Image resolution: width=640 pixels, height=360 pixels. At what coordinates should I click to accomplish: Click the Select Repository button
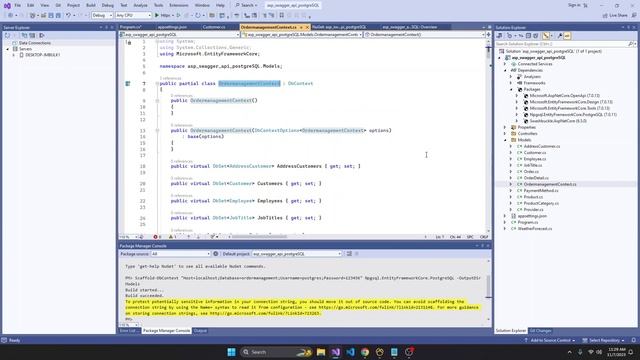(603, 340)
